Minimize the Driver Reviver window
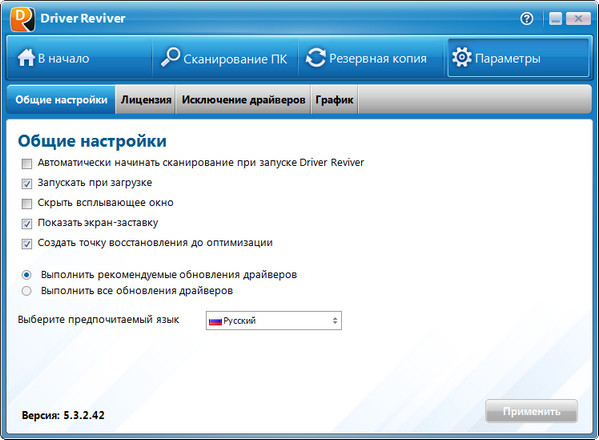Image resolution: width=599 pixels, height=440 pixels. (555, 18)
